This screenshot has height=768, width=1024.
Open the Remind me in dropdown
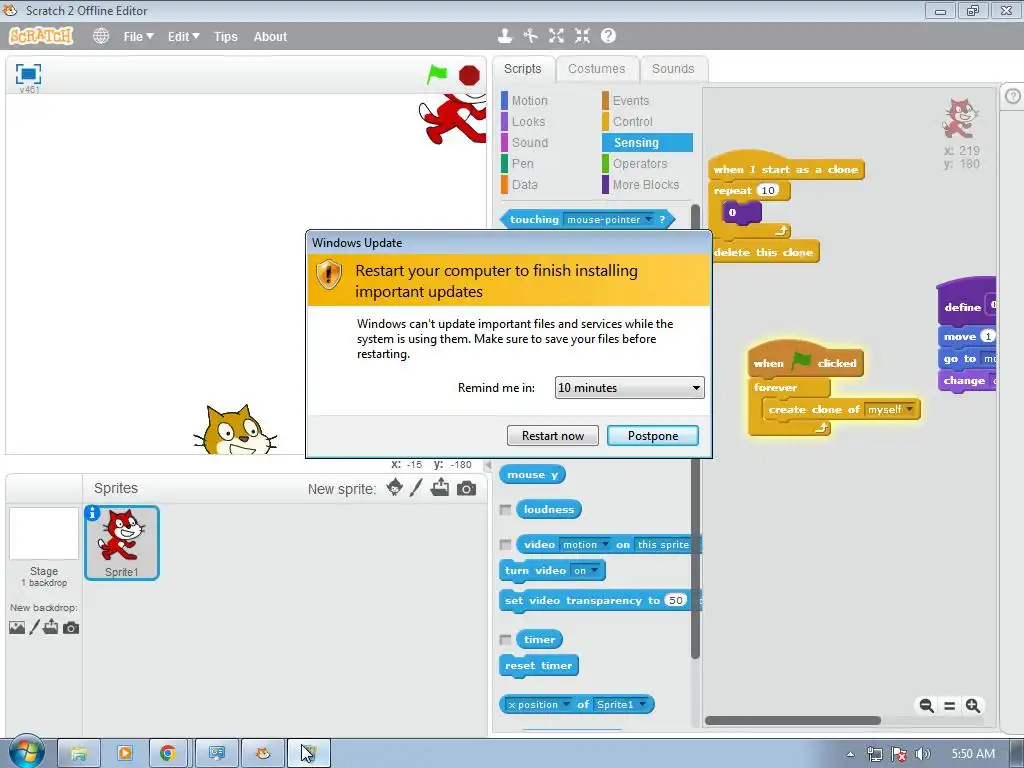click(629, 387)
